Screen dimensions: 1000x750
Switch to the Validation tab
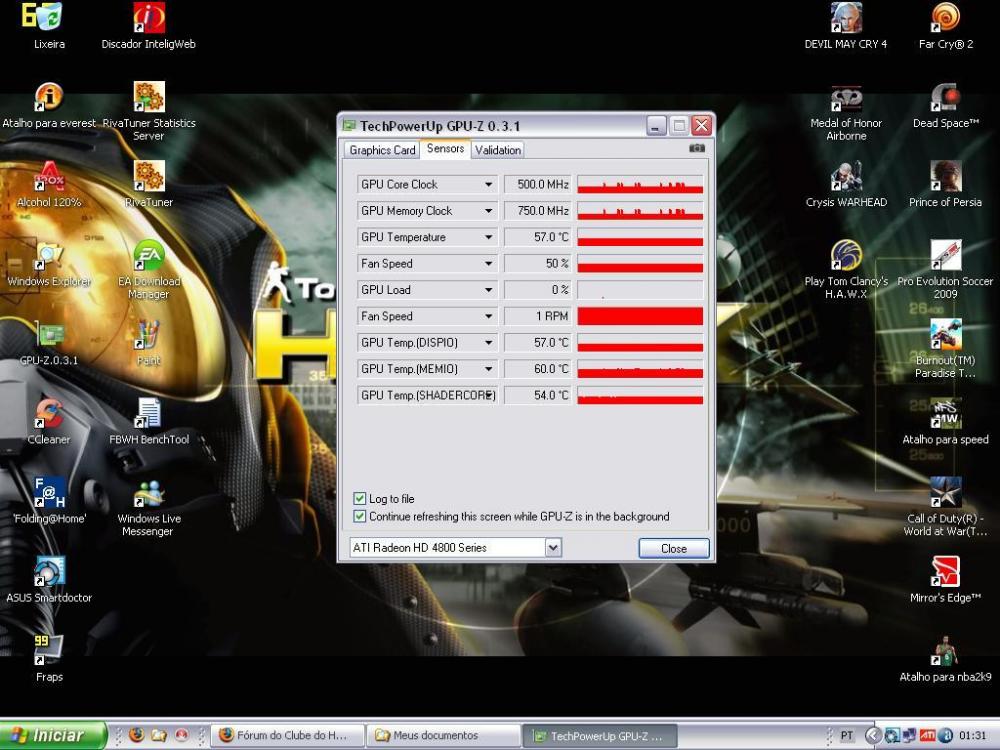pyautogui.click(x=498, y=150)
